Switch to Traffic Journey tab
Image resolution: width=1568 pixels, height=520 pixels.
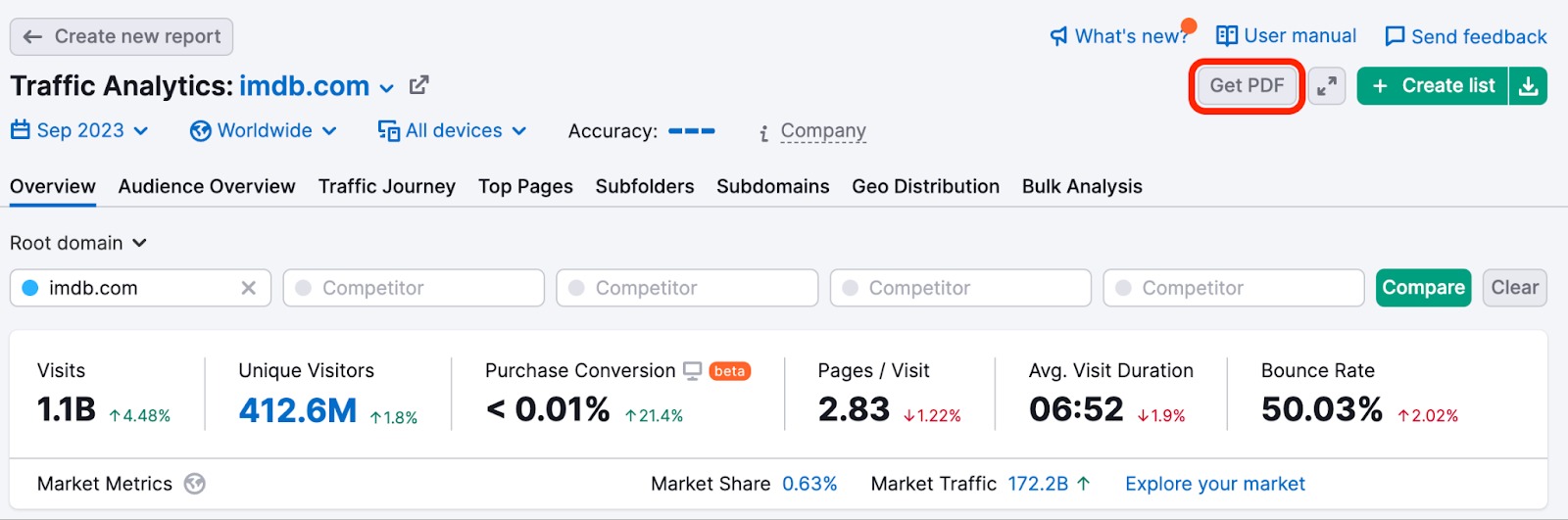coord(387,186)
